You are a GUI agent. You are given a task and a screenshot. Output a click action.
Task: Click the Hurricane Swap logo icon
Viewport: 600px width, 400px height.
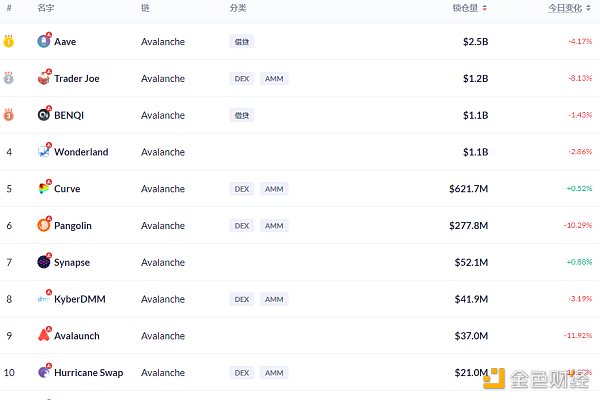click(x=43, y=372)
